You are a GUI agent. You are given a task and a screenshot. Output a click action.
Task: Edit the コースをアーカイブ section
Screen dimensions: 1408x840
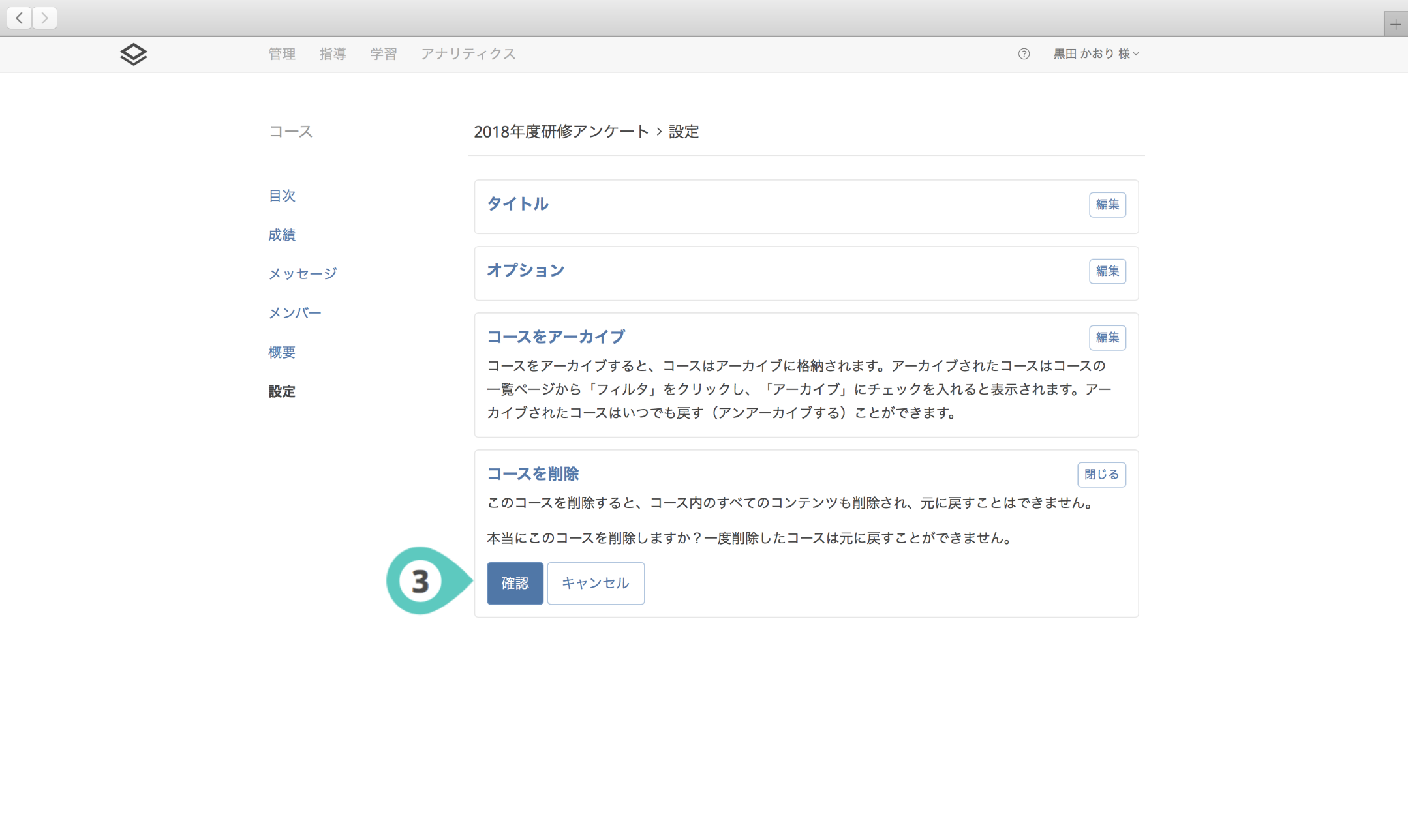point(1107,338)
